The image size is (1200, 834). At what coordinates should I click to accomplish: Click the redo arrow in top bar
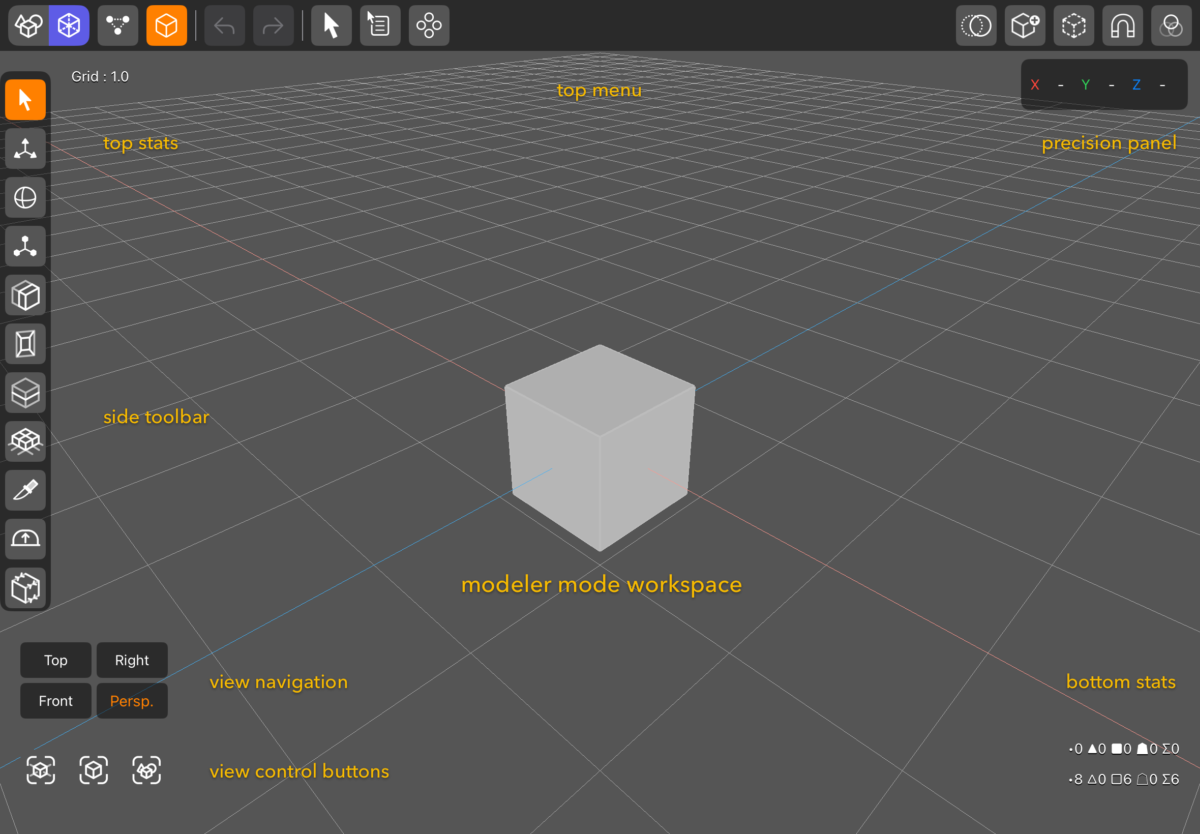(273, 26)
